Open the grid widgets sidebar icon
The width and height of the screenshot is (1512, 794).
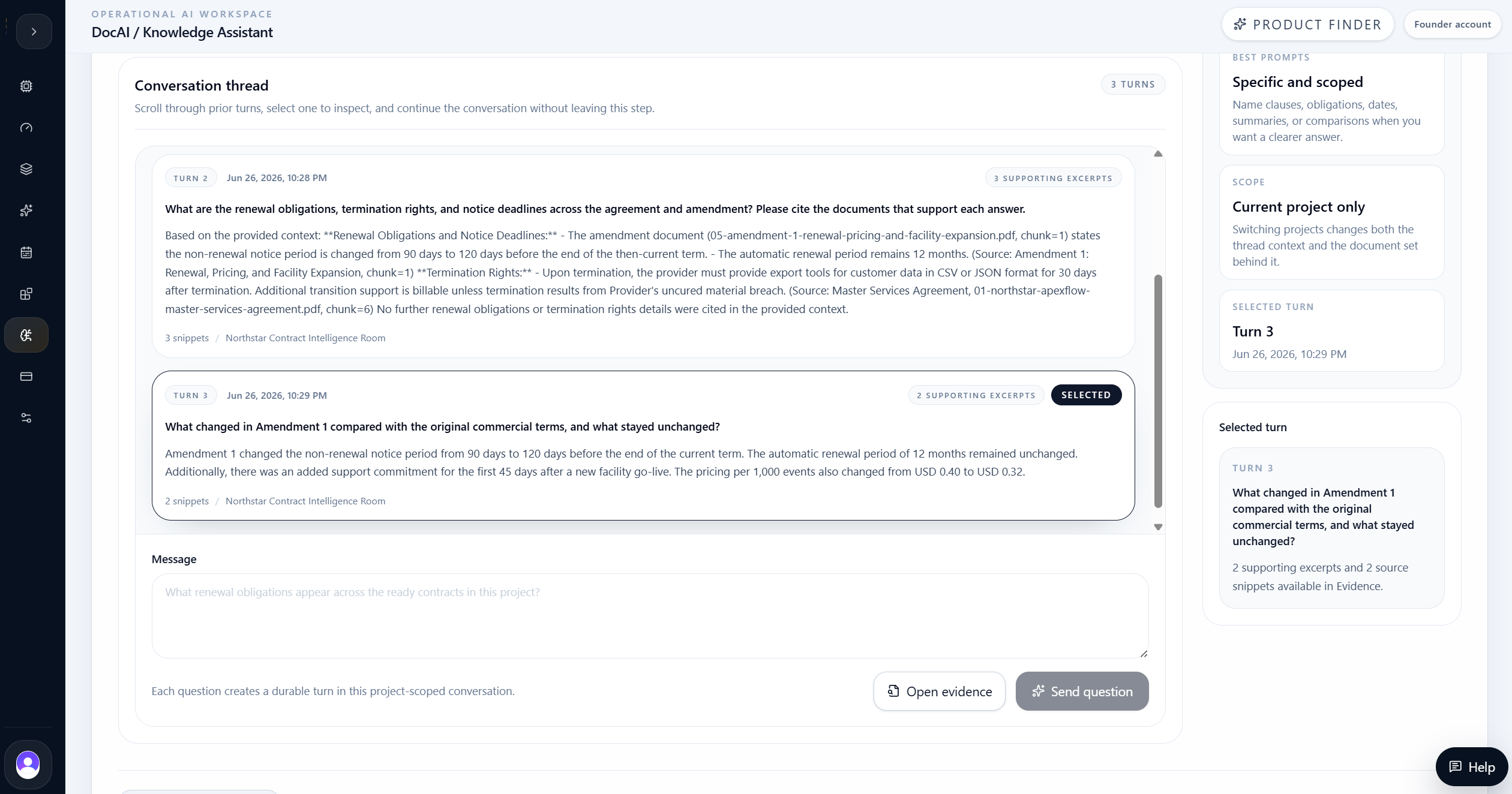(x=26, y=294)
